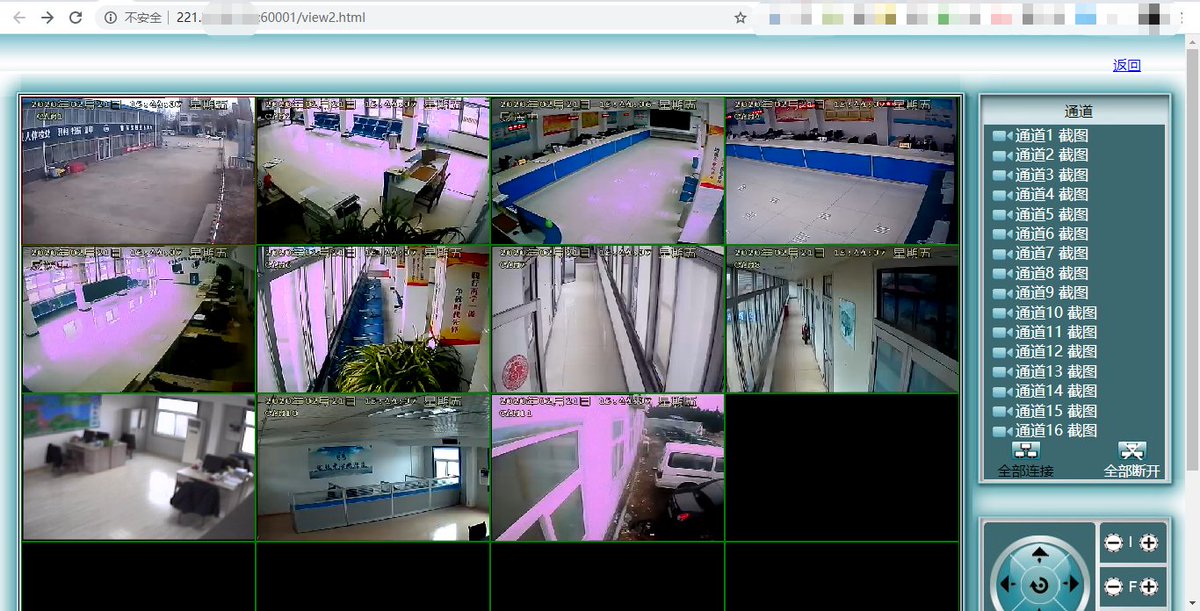Bookmark this page with the star
Image resolution: width=1200 pixels, height=611 pixels.
click(740, 17)
